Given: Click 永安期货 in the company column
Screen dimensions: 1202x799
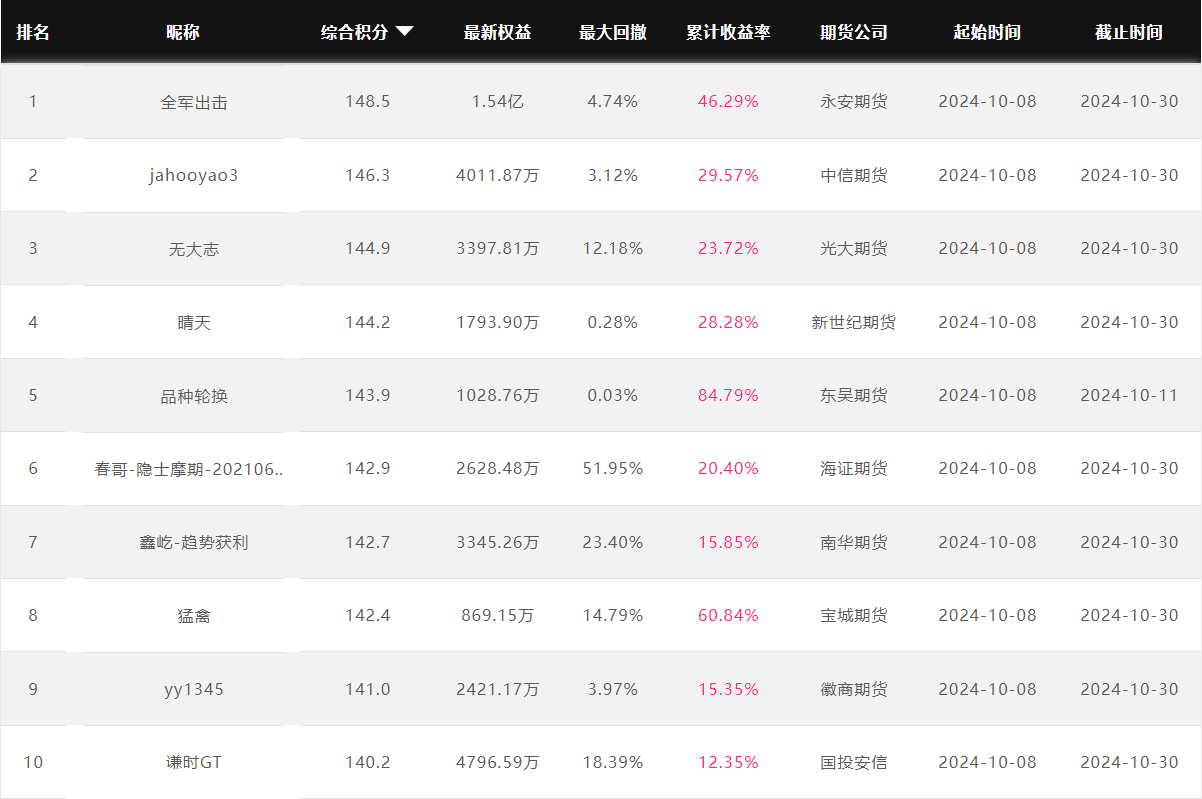Looking at the screenshot, I should click(x=853, y=102).
